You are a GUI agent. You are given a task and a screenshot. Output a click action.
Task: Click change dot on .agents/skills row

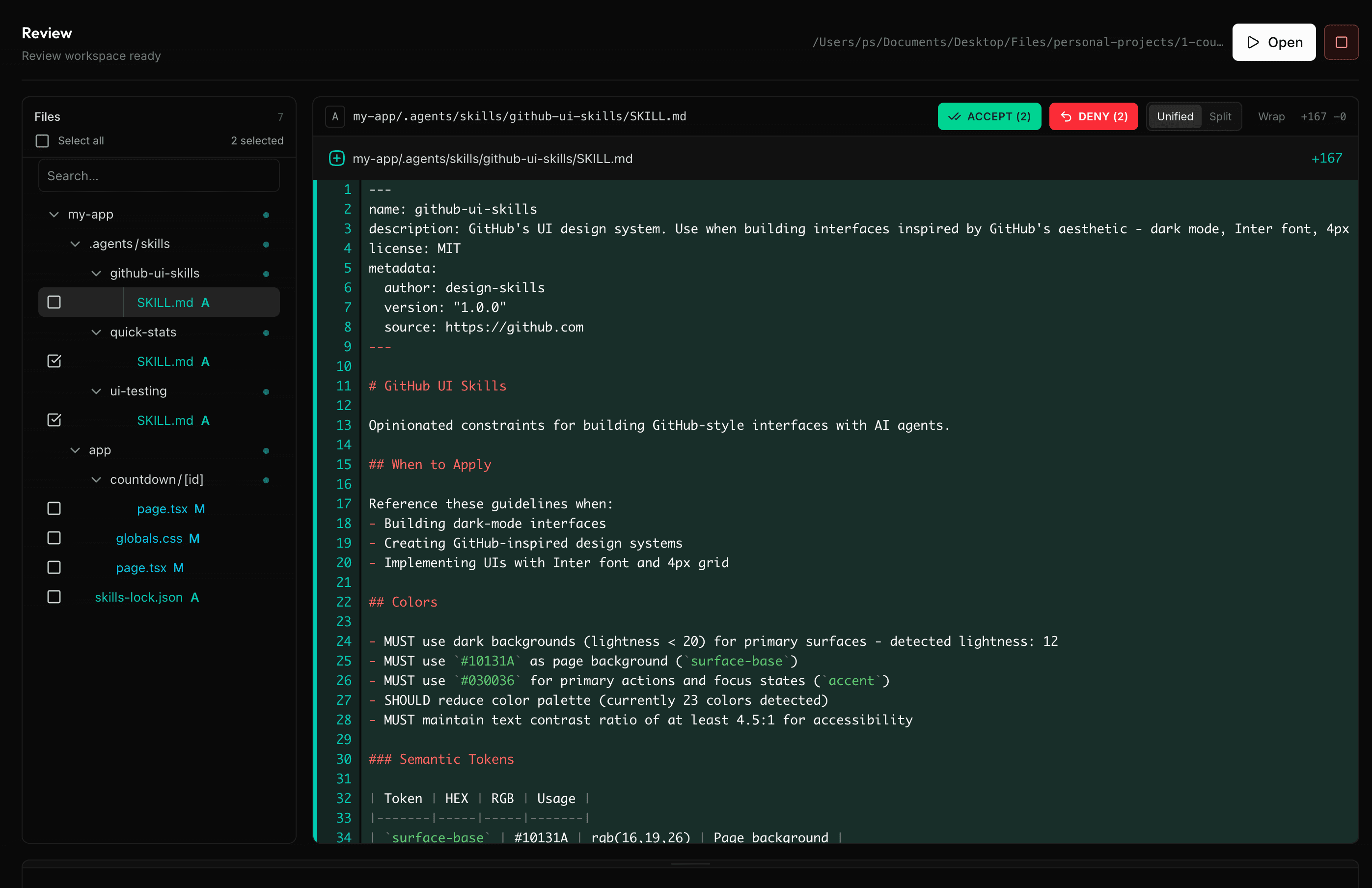[266, 244]
